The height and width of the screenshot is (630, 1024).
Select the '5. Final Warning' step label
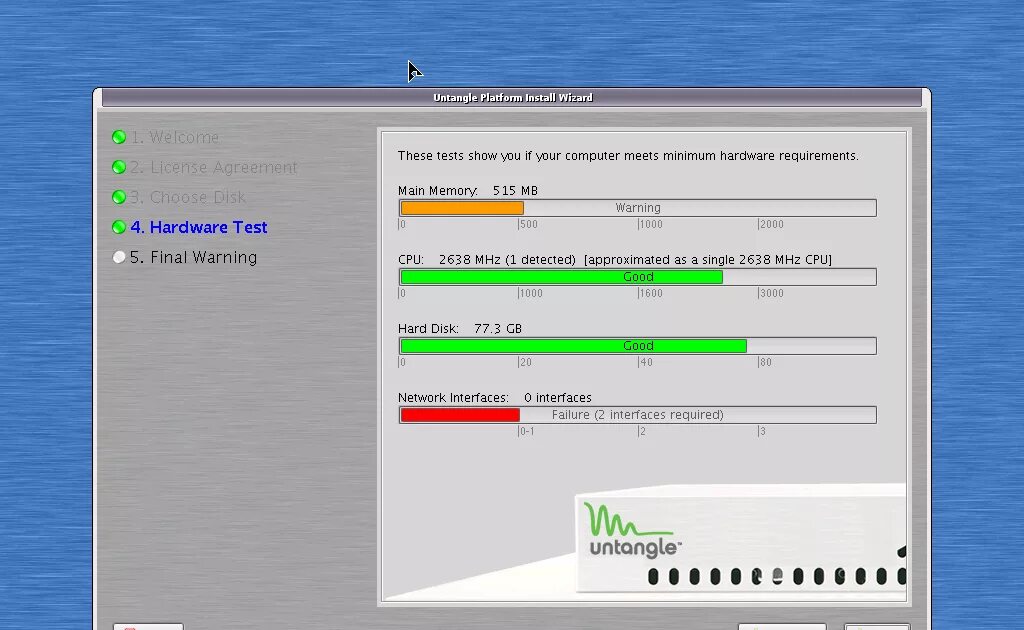click(x=193, y=257)
